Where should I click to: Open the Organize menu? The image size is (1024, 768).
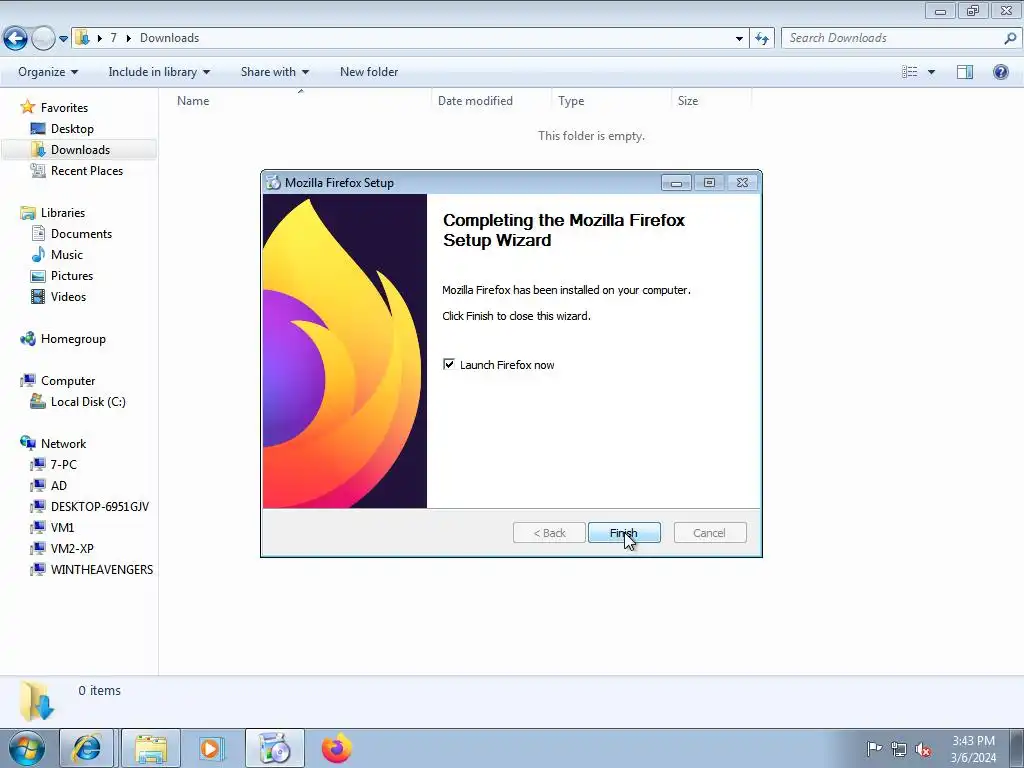point(48,72)
